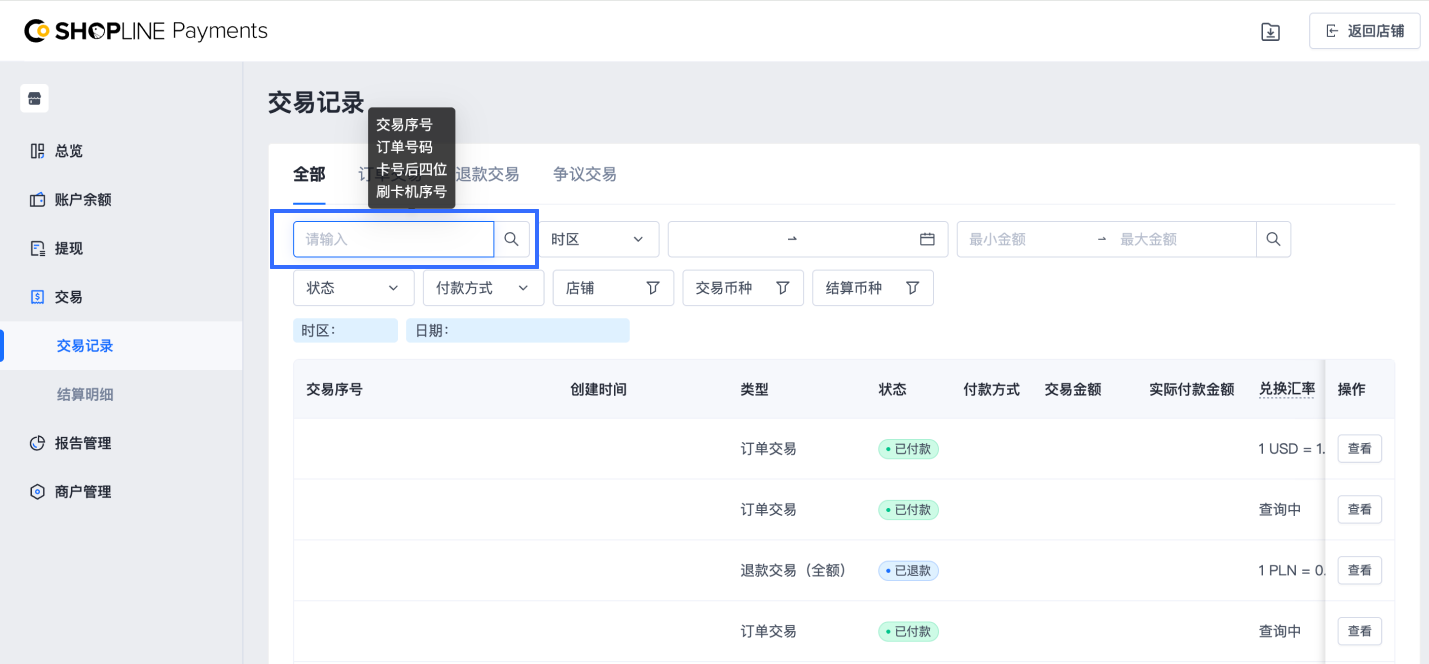Click the store icon atop the sidebar

[x=35, y=98]
